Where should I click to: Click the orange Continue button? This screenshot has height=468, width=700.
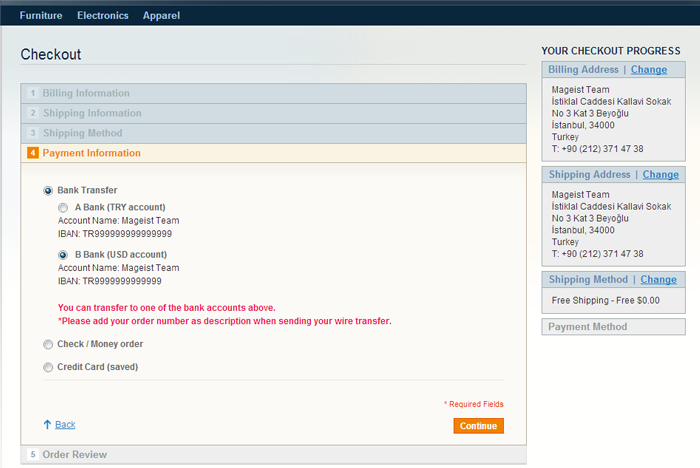click(x=479, y=426)
